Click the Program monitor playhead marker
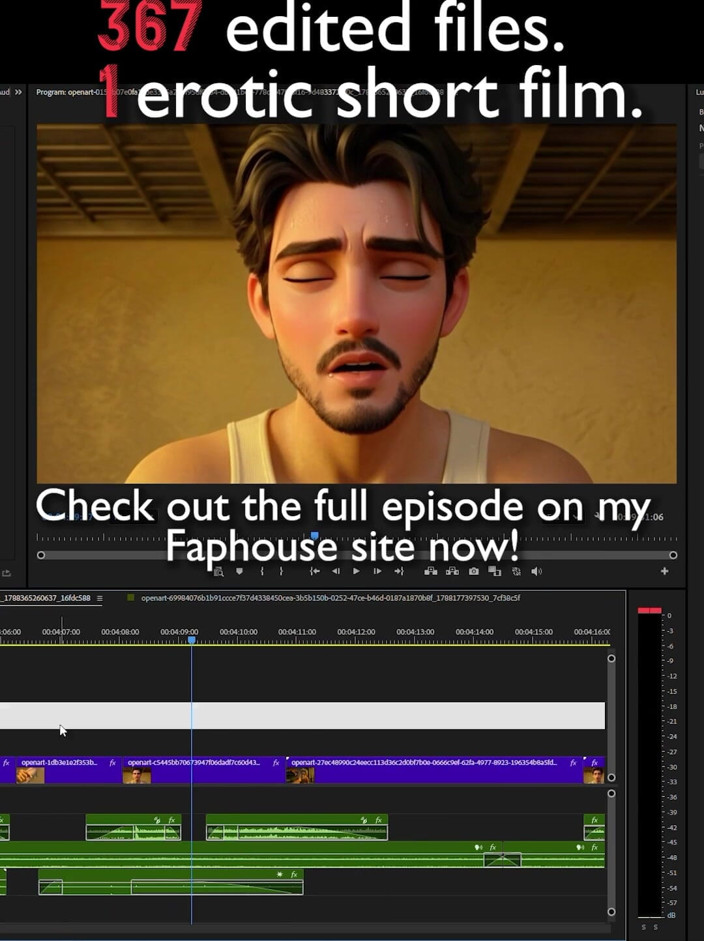This screenshot has width=704, height=941. coord(314,535)
